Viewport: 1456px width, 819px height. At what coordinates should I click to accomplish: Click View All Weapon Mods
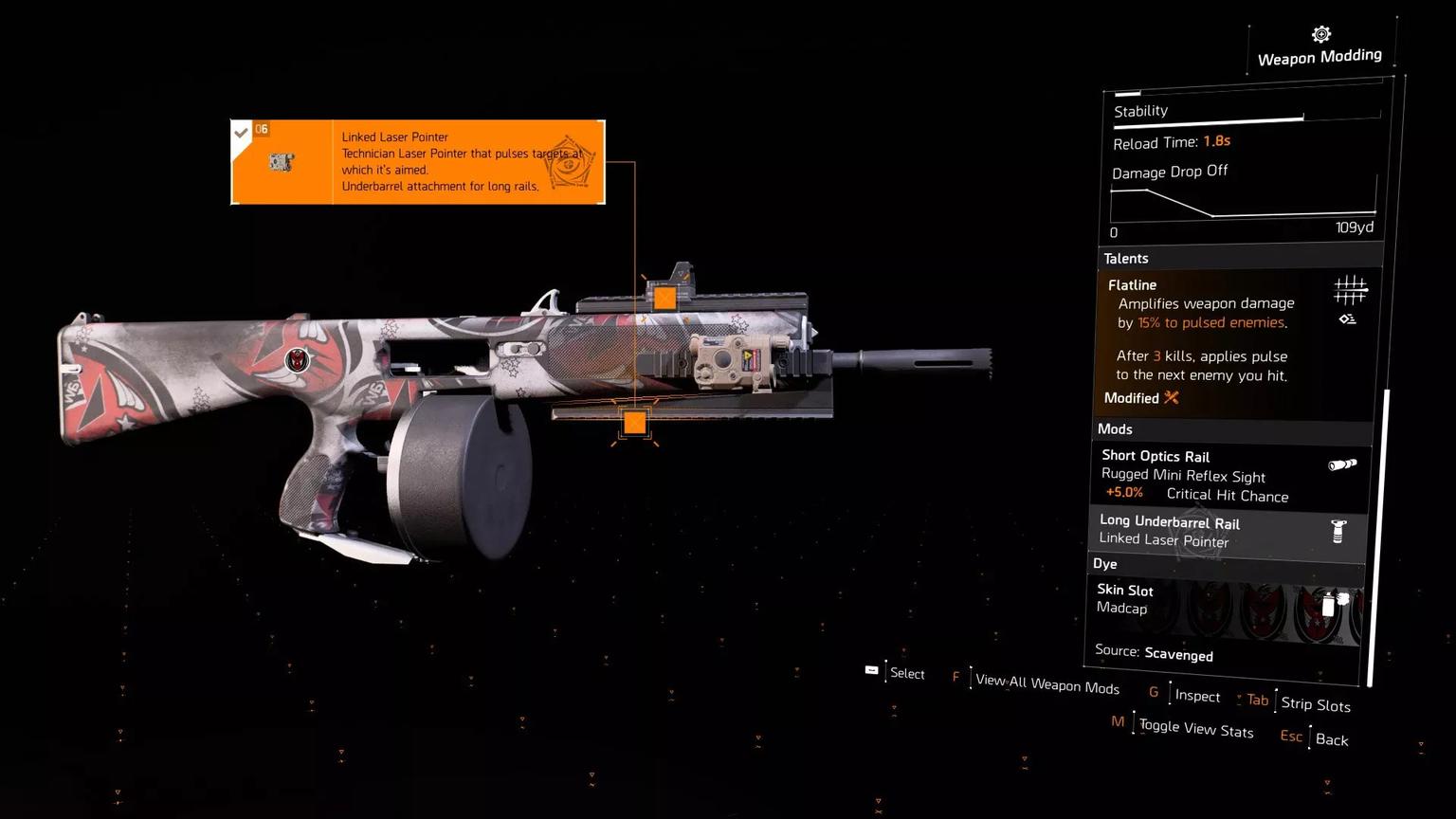tap(1047, 683)
